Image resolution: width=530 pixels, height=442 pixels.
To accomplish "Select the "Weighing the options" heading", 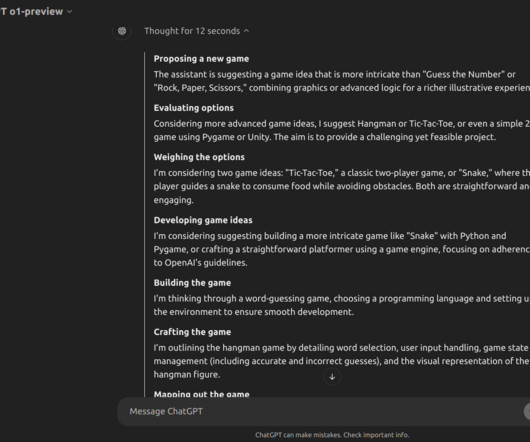I will (199, 157).
